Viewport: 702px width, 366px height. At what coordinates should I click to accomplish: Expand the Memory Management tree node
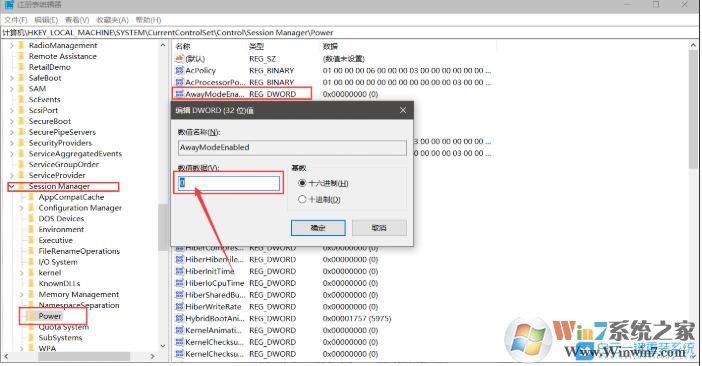(x=21, y=294)
